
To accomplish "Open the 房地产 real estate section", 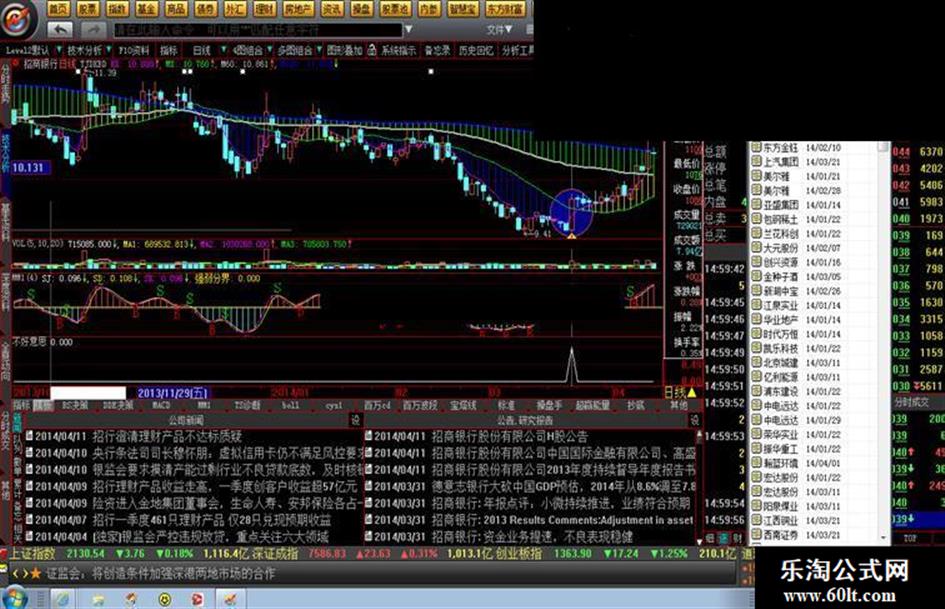I will click(298, 9).
